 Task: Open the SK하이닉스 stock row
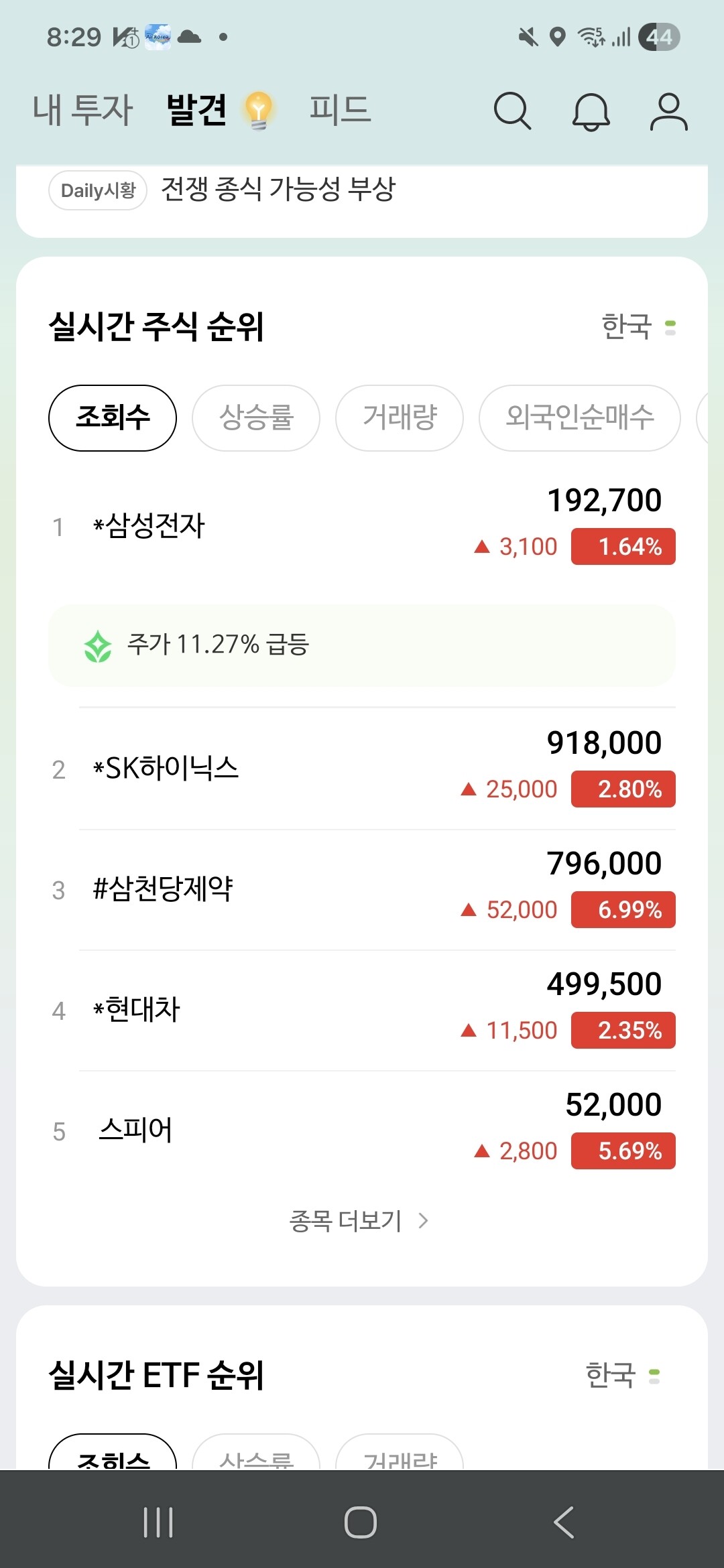(362, 769)
